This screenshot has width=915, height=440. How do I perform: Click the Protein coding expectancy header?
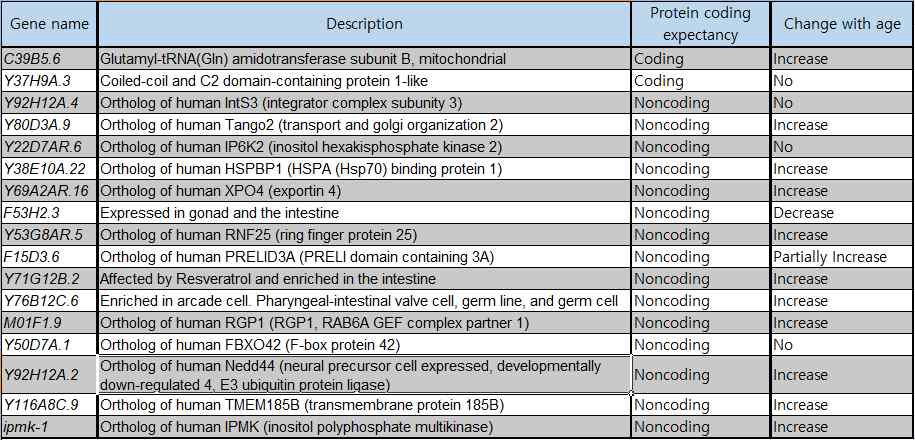pyautogui.click(x=700, y=24)
